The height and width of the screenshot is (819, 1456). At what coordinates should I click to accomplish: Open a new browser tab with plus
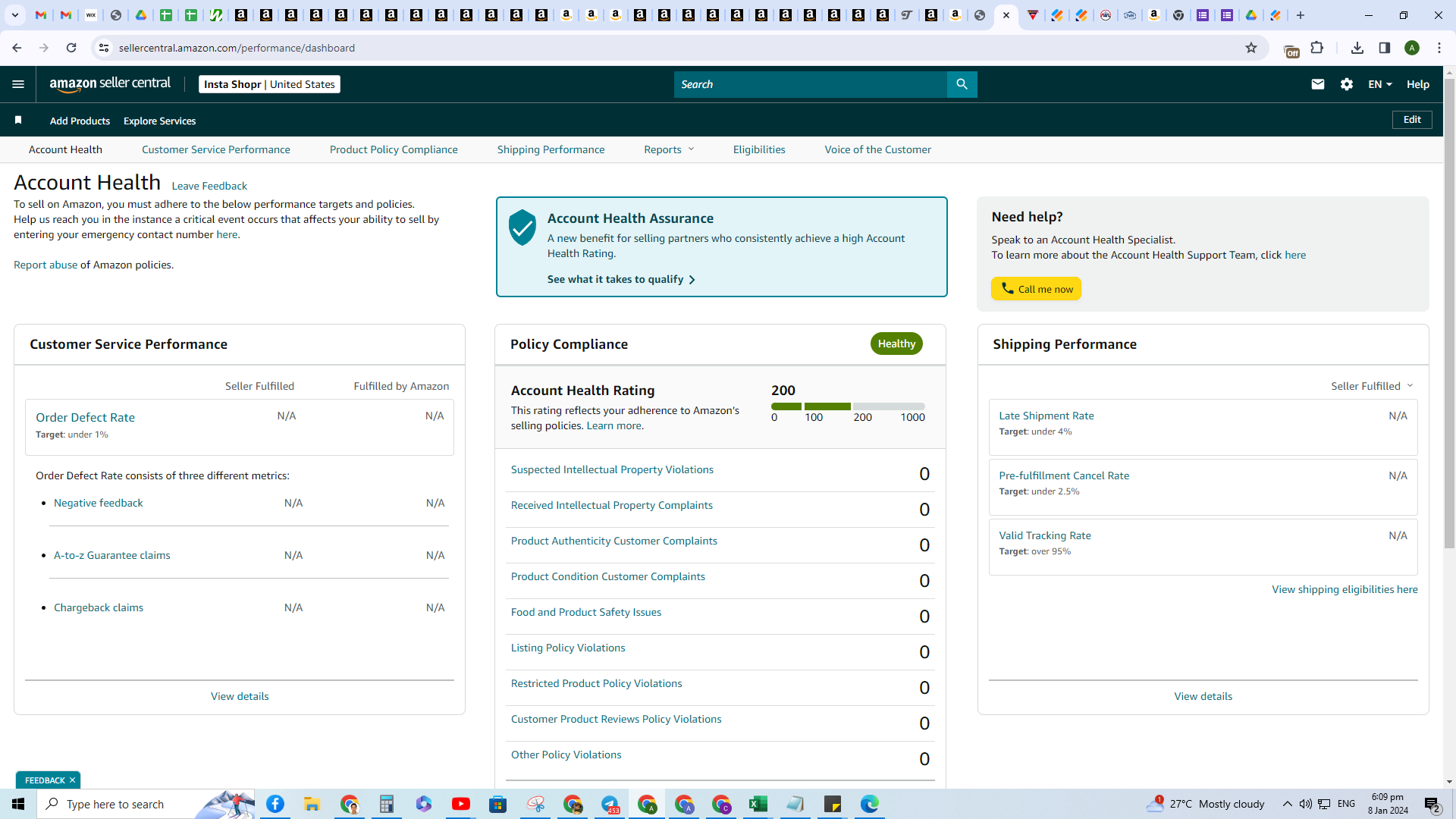[1301, 15]
